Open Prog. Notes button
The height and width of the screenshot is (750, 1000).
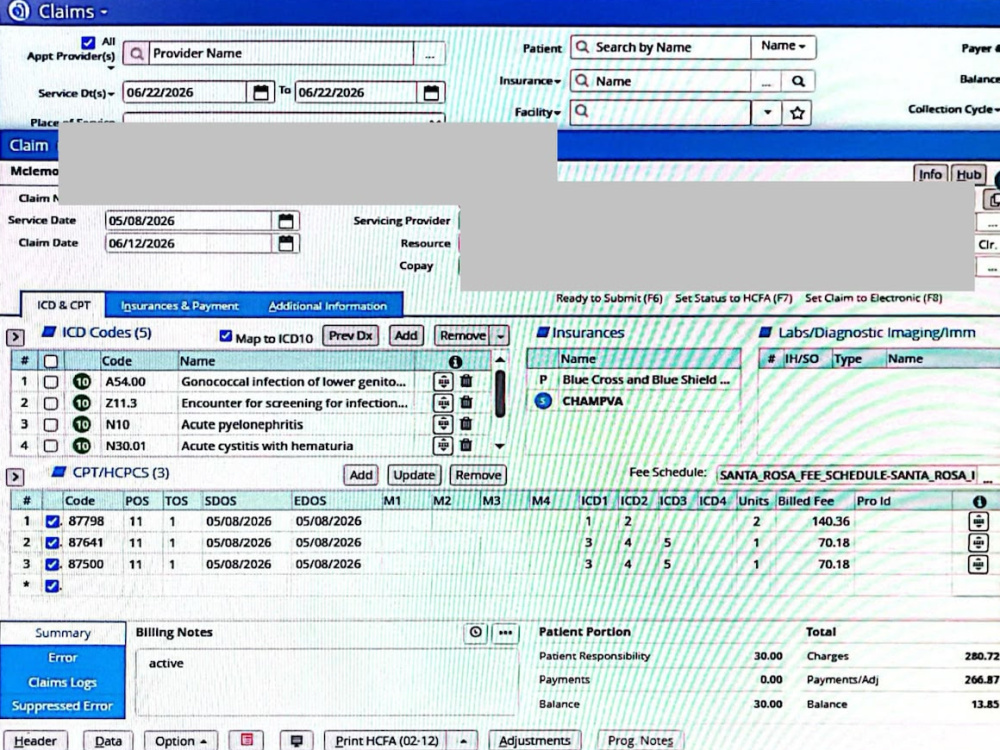pyautogui.click(x=640, y=740)
